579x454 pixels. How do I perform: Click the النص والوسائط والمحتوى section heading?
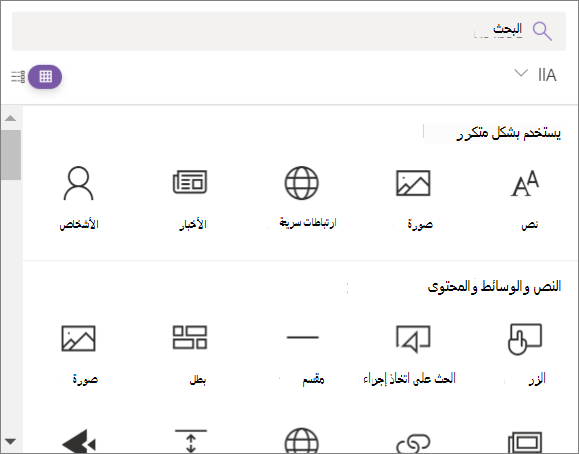[x=494, y=286]
